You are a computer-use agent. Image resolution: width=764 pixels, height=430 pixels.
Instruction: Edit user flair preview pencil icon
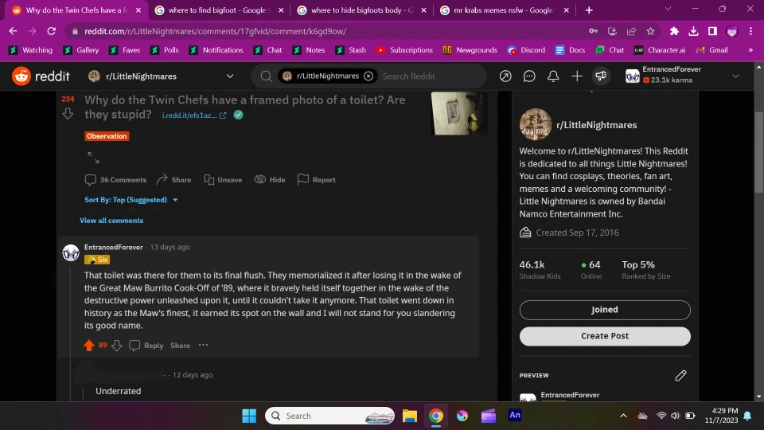pyautogui.click(x=681, y=375)
